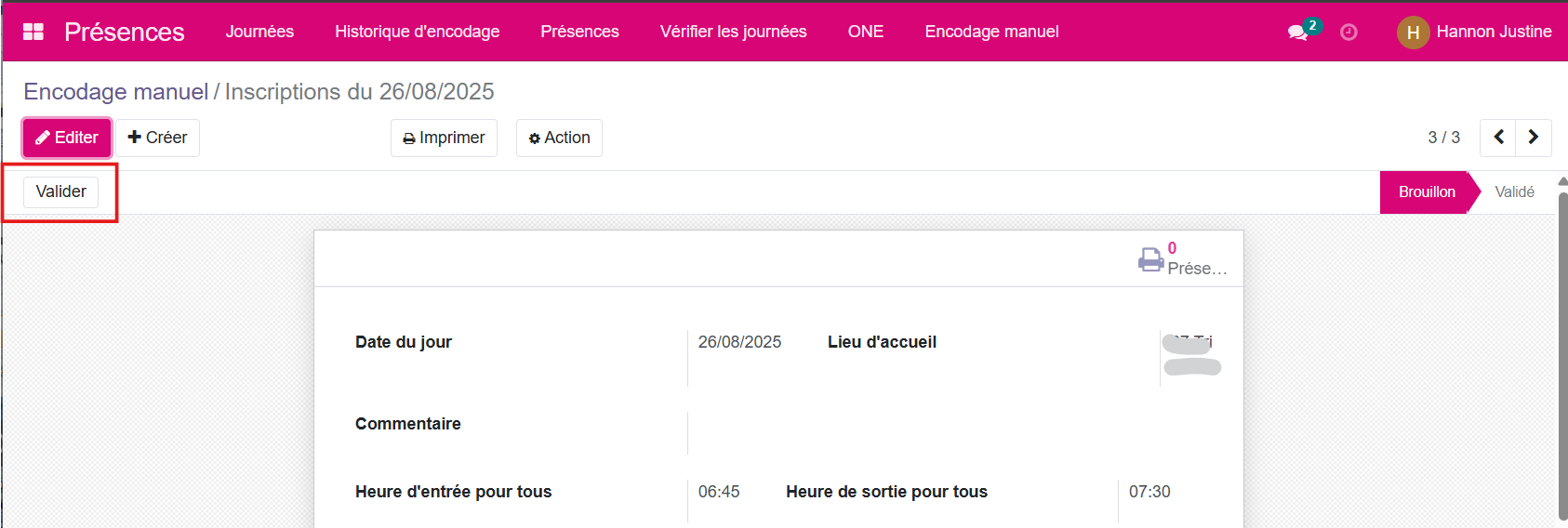Viewport: 1568px width, 528px height.
Task: Click the Présences printer stat icon
Action: [1151, 259]
